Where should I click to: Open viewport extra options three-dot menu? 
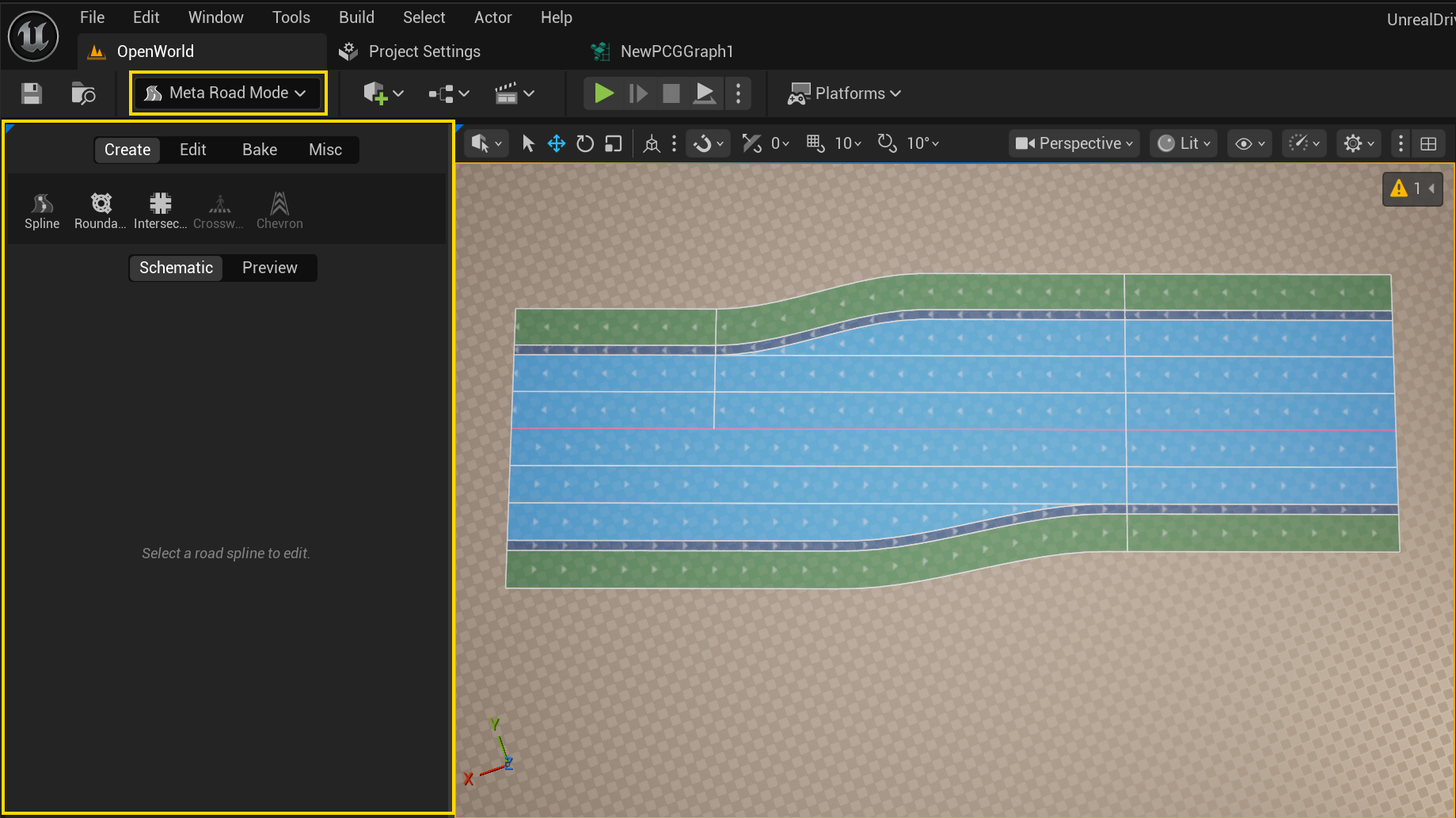1401,143
